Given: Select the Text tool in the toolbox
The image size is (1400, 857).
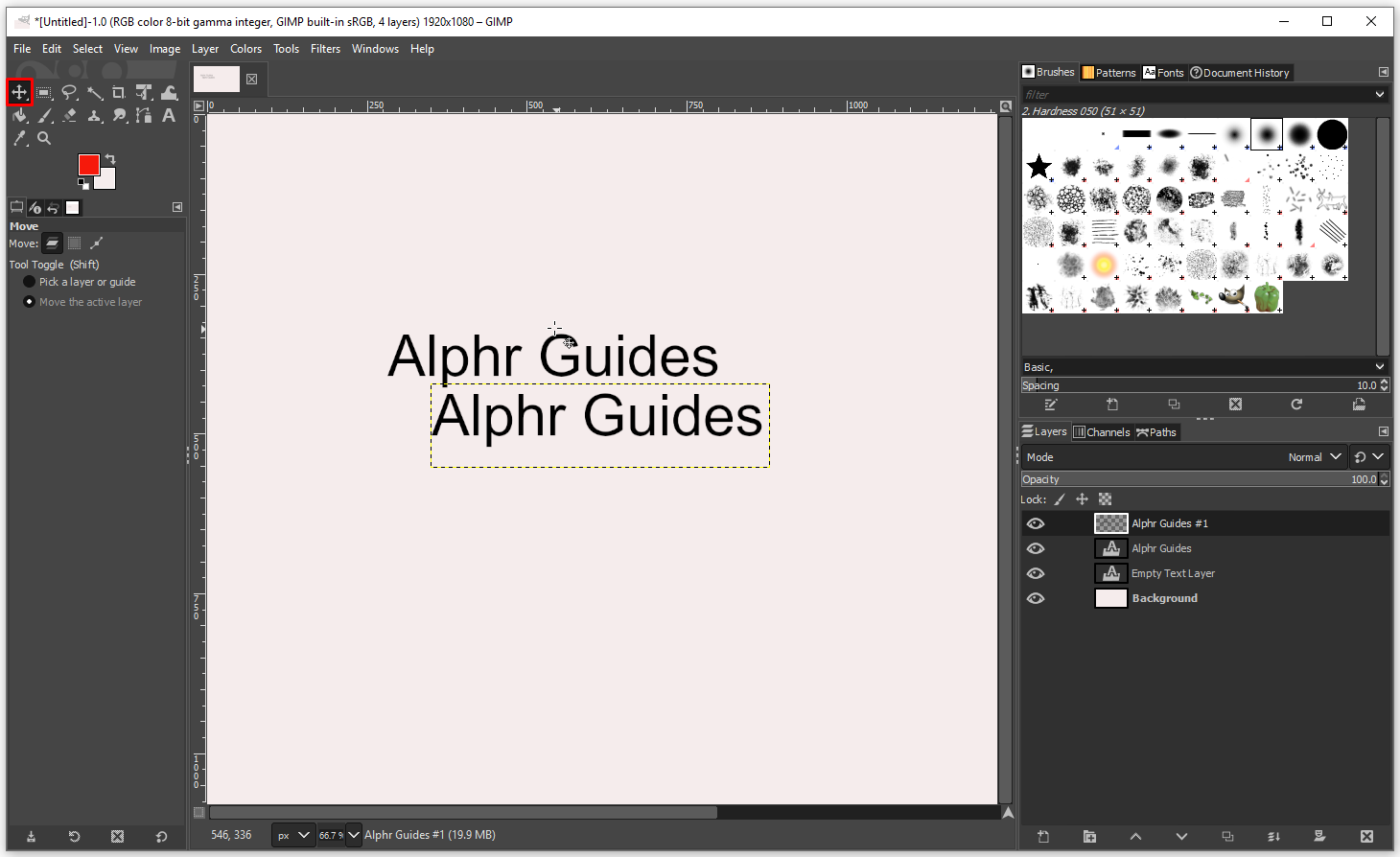Looking at the screenshot, I should [x=169, y=115].
